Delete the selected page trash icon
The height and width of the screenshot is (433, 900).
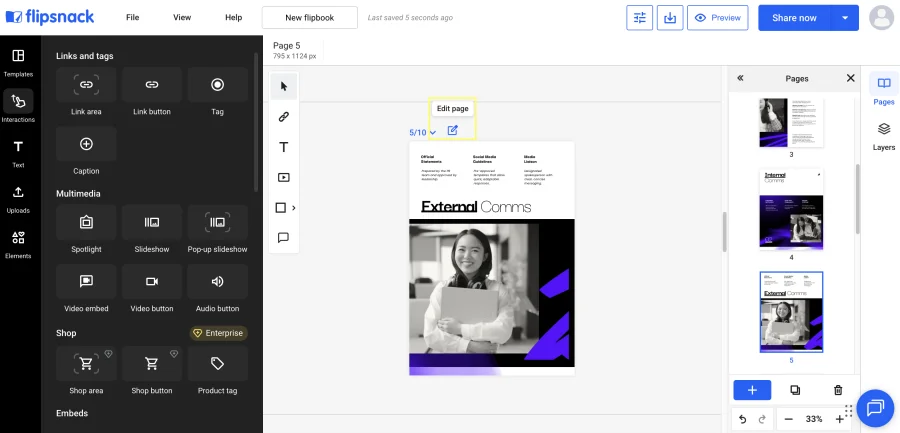click(838, 390)
